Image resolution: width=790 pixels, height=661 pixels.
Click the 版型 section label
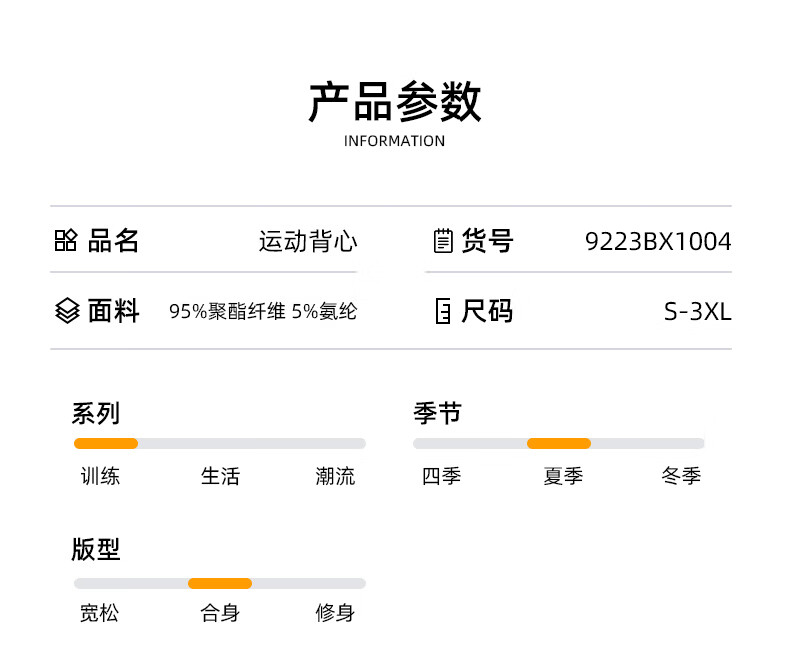(96, 549)
